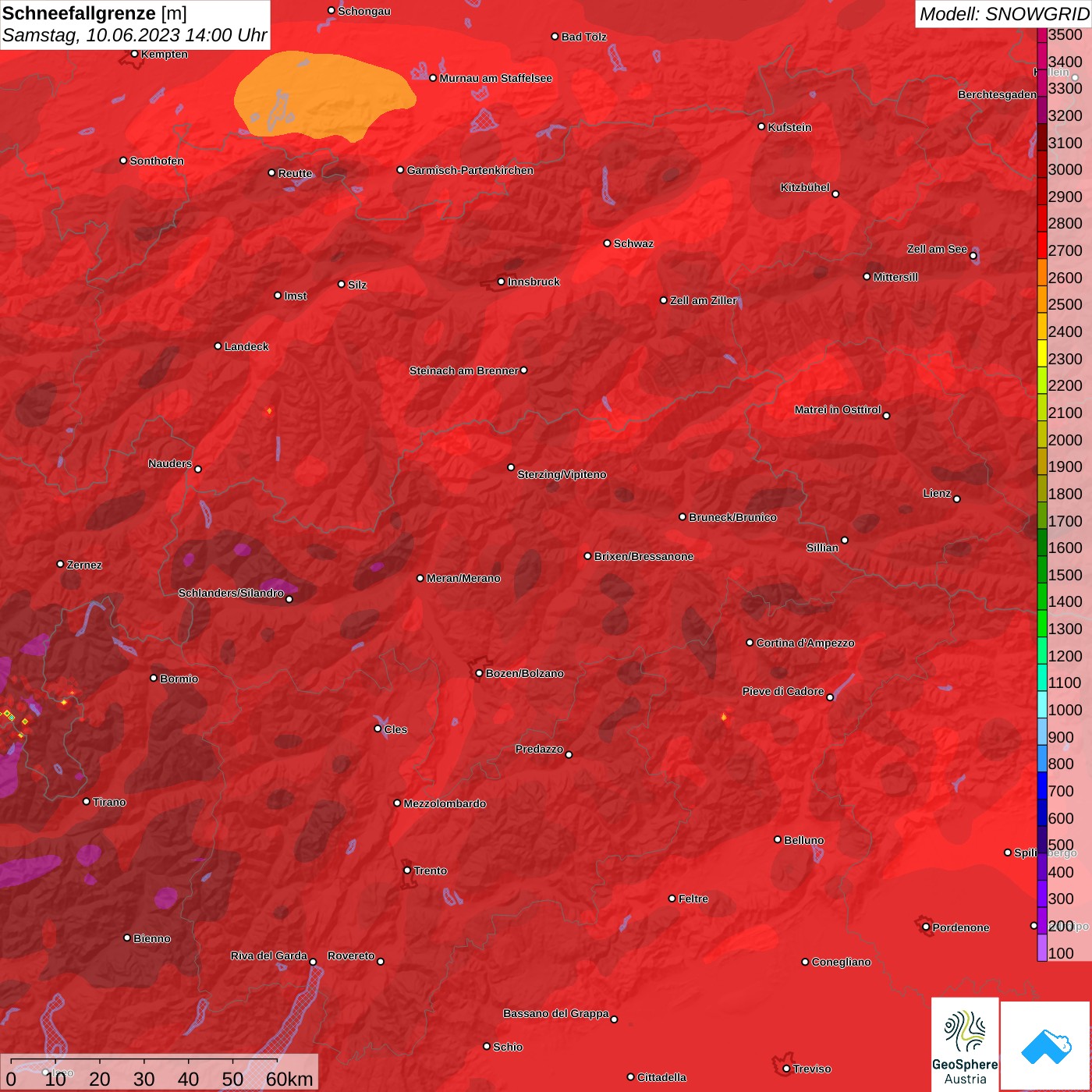Click the Cles label
1092x1092 pixels.
[395, 729]
